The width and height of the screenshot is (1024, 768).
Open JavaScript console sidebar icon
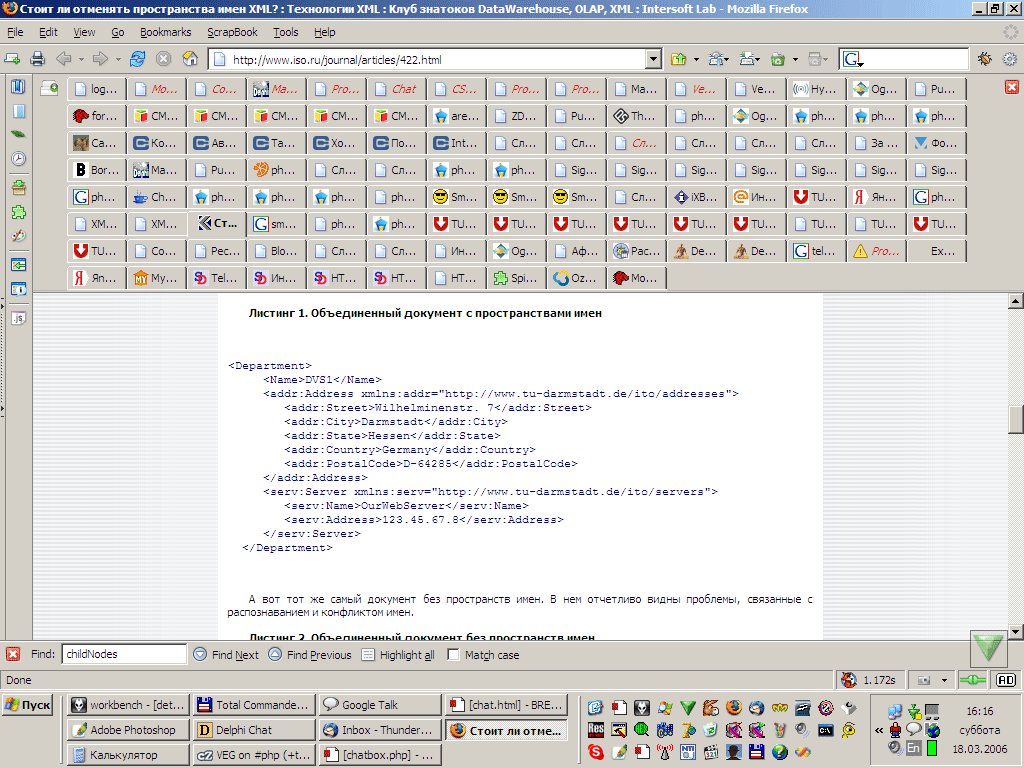[18, 318]
